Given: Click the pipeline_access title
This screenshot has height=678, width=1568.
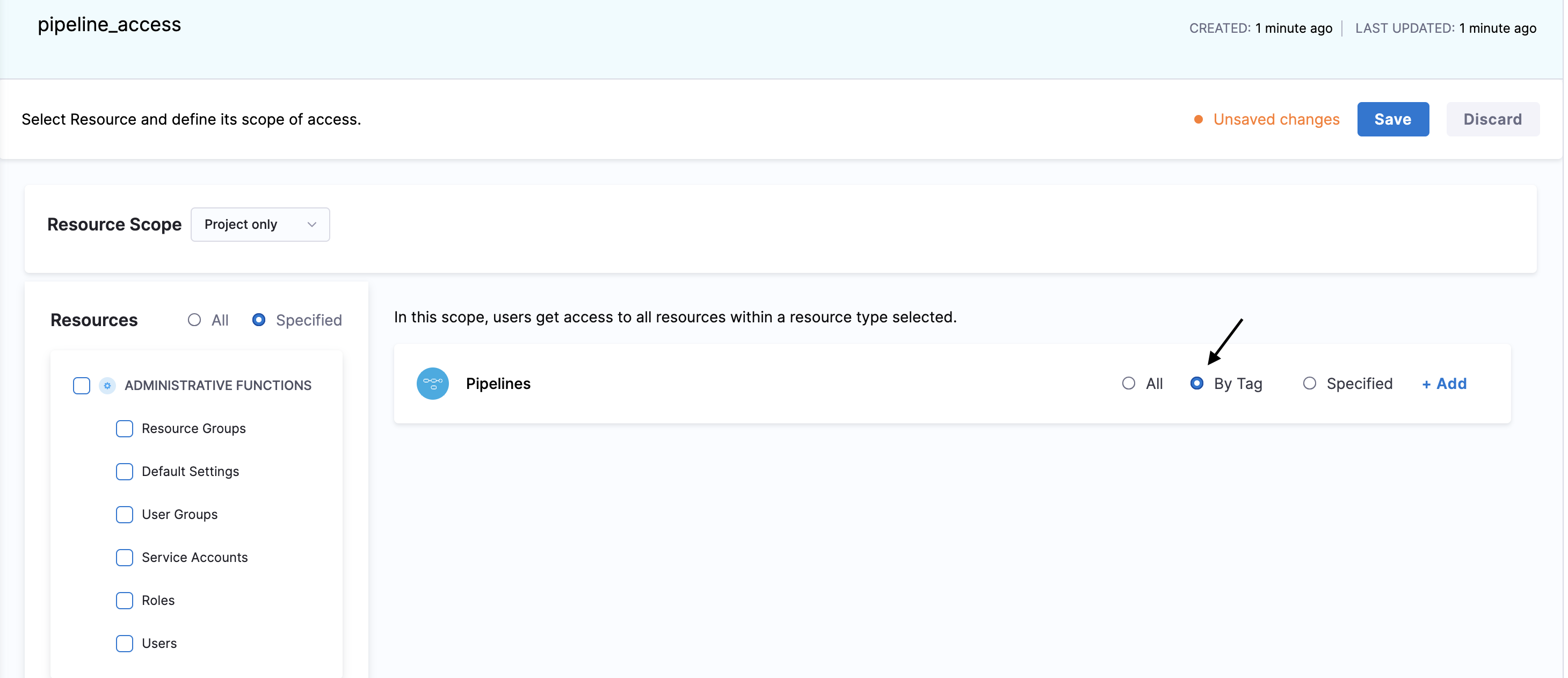Looking at the screenshot, I should pos(109,24).
